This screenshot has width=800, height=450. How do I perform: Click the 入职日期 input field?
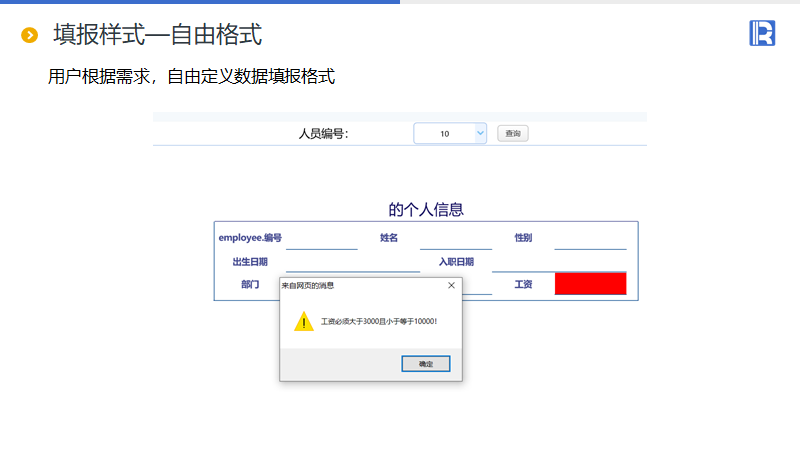tap(559, 262)
